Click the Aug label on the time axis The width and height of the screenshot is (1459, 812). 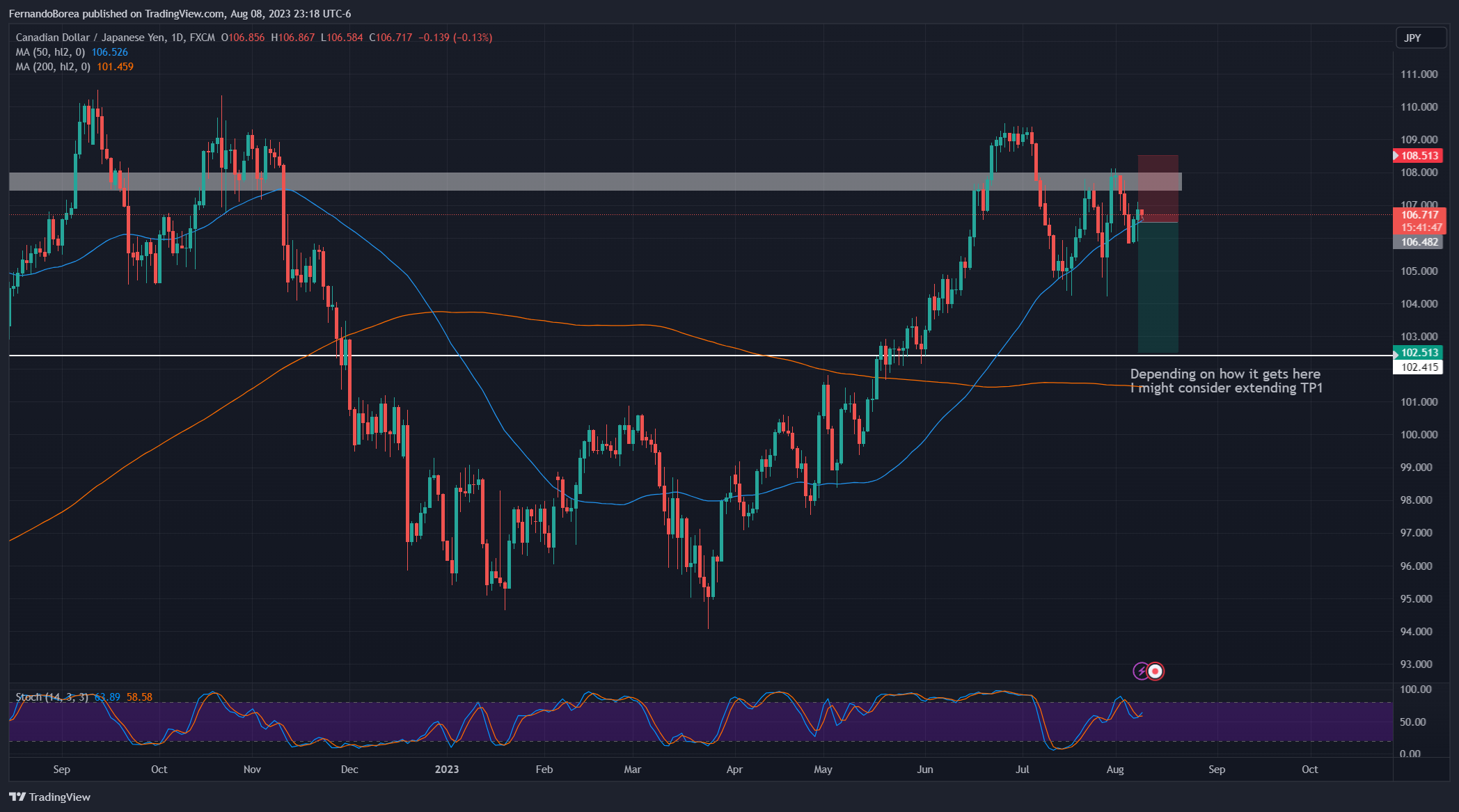tap(1115, 770)
